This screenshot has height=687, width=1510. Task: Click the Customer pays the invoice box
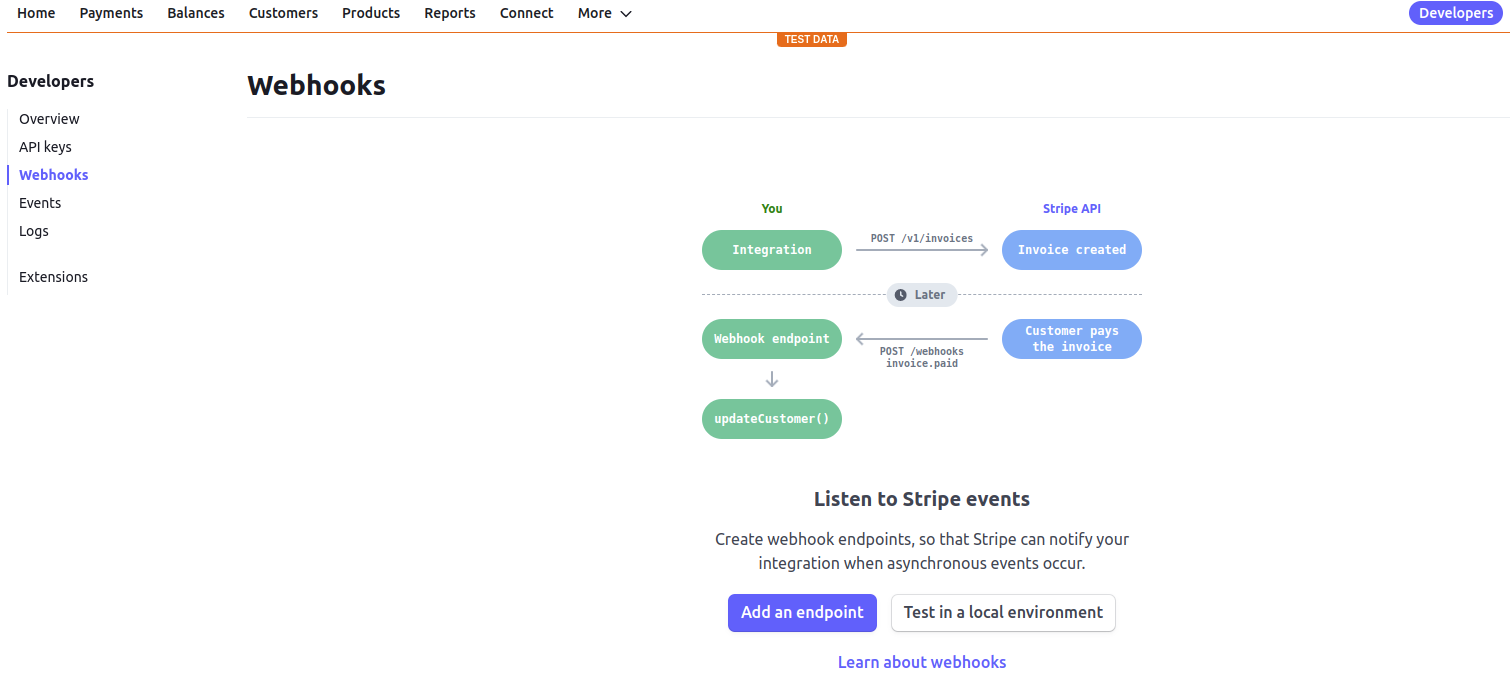tap(1071, 338)
